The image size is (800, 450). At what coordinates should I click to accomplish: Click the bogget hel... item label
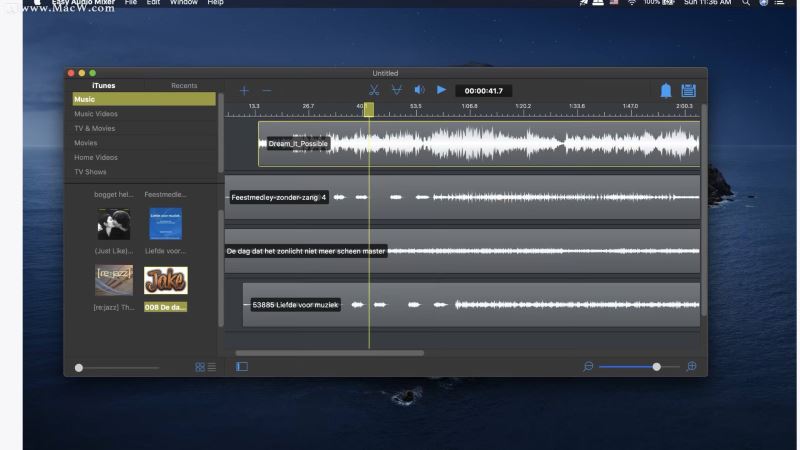click(x=113, y=194)
